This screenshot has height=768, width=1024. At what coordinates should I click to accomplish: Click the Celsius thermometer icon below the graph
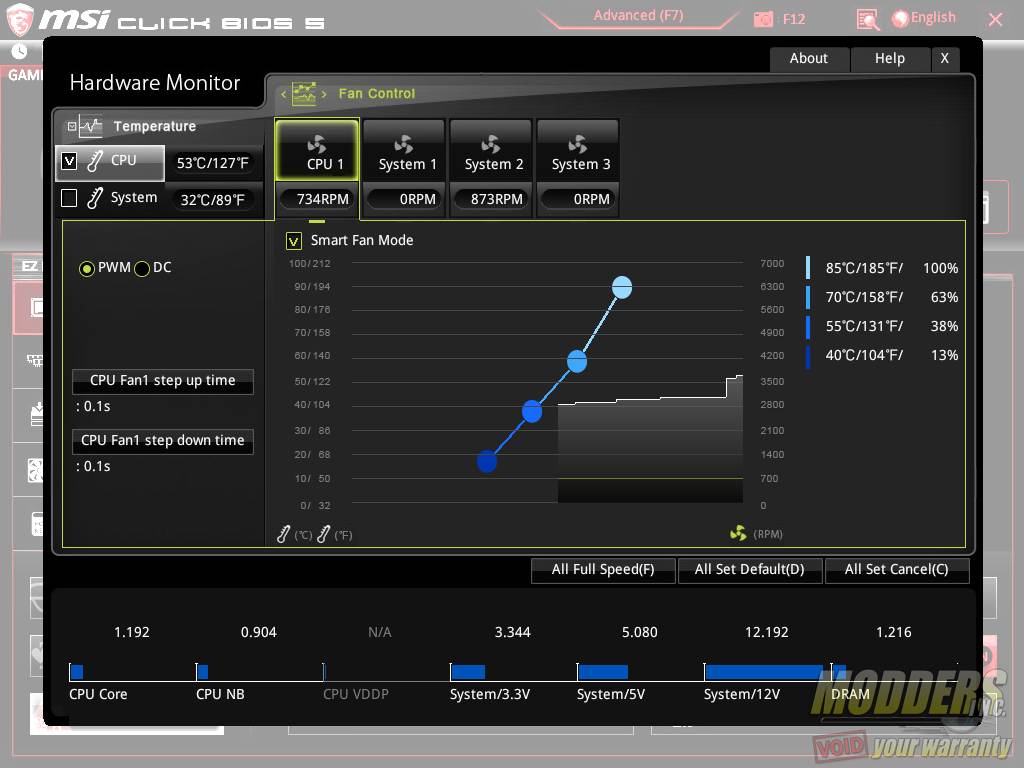[x=283, y=534]
